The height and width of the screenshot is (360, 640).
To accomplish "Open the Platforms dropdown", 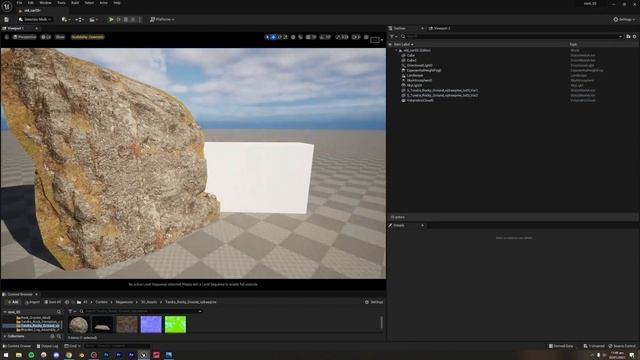I will tap(162, 19).
